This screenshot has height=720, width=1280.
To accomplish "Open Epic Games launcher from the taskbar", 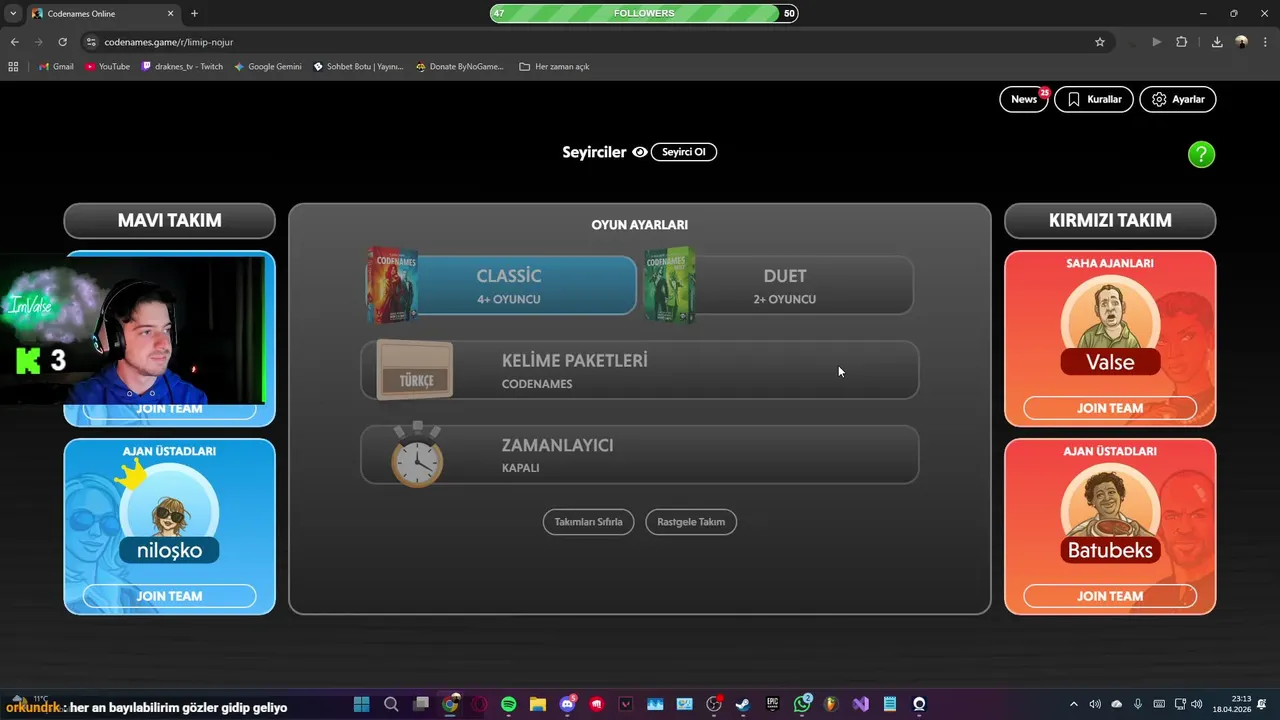I will 772,704.
